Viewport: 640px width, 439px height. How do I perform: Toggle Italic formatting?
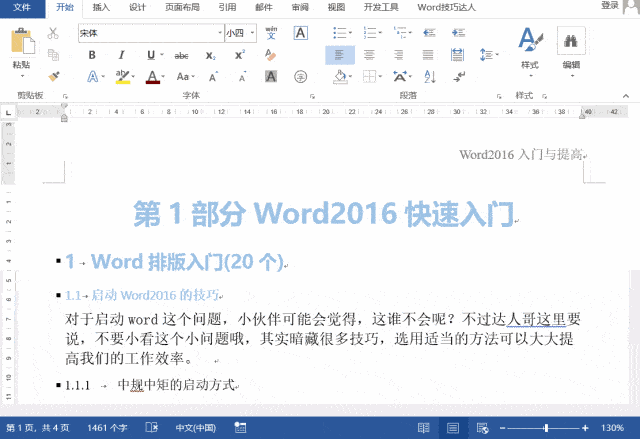[121, 55]
